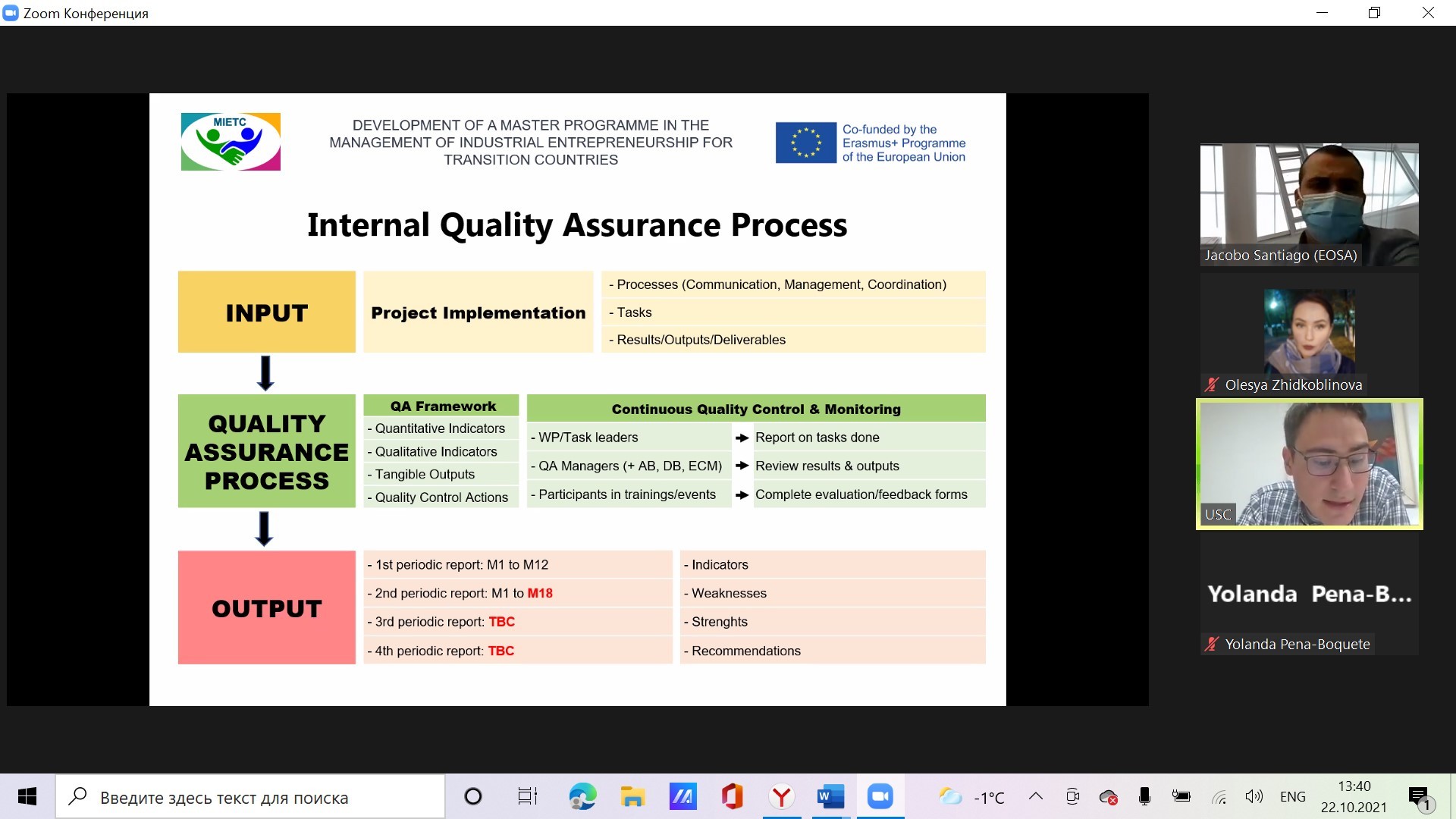This screenshot has width=1456, height=819.
Task: Open the Wi-Fi network tray icon
Action: click(1219, 796)
